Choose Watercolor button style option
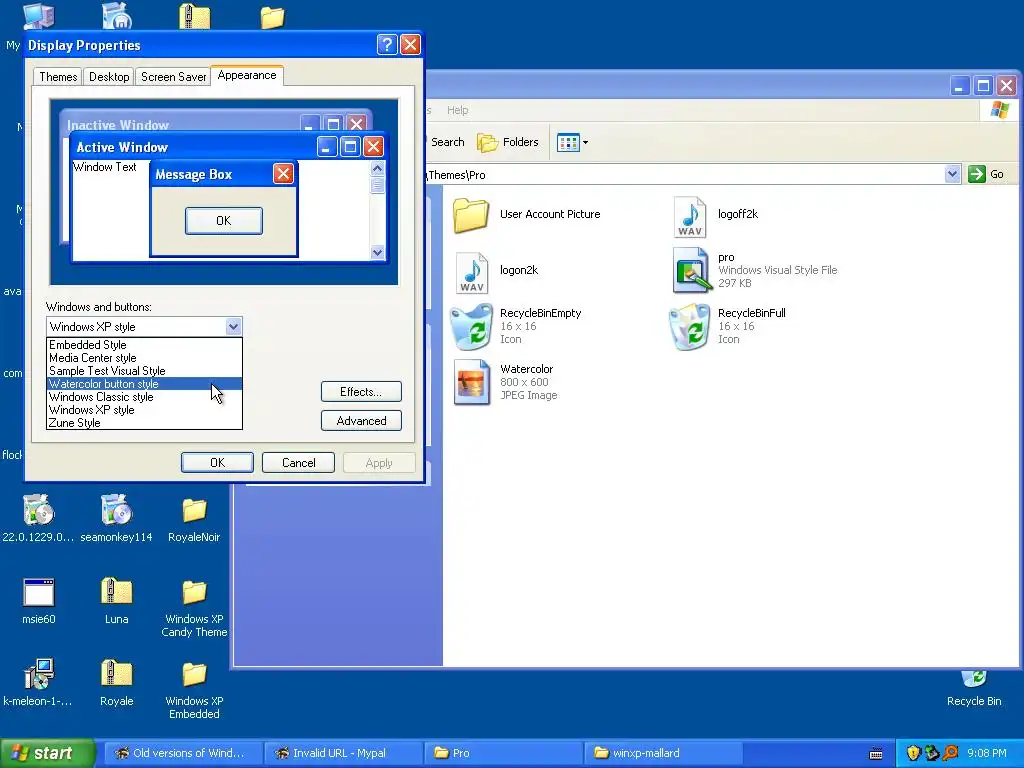Screen dimensions: 1024x768 [144, 384]
